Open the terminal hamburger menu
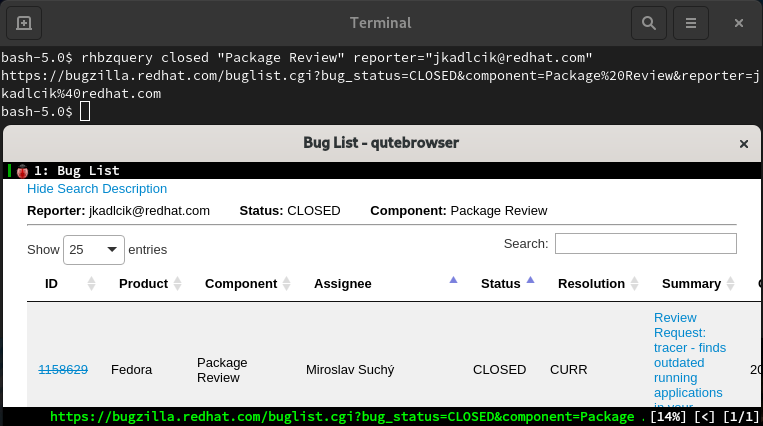The height and width of the screenshot is (426, 763). tap(690, 22)
